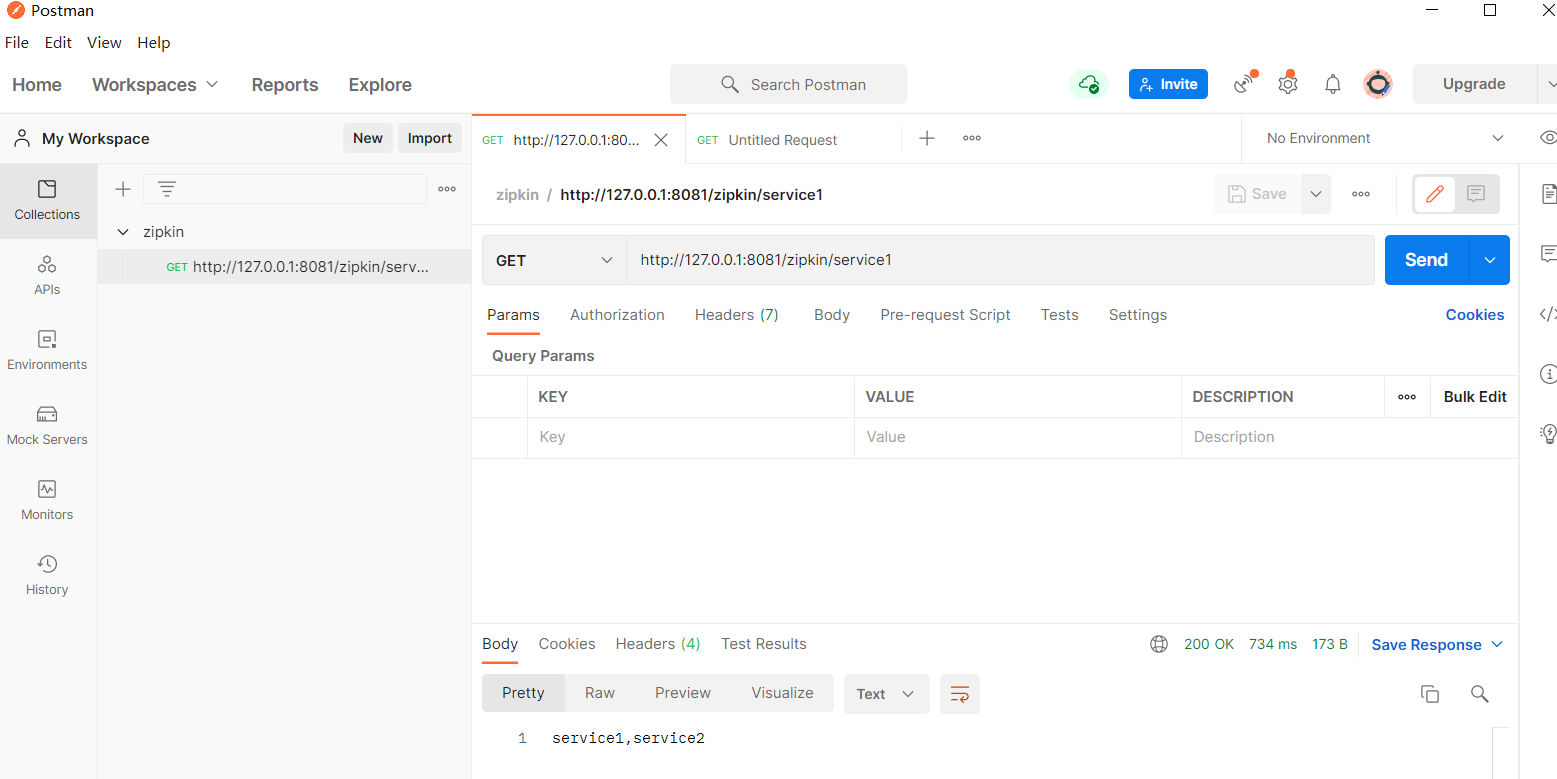Image resolution: width=1557 pixels, height=779 pixels.
Task: Click the cloud sync status icon
Action: (x=1089, y=84)
